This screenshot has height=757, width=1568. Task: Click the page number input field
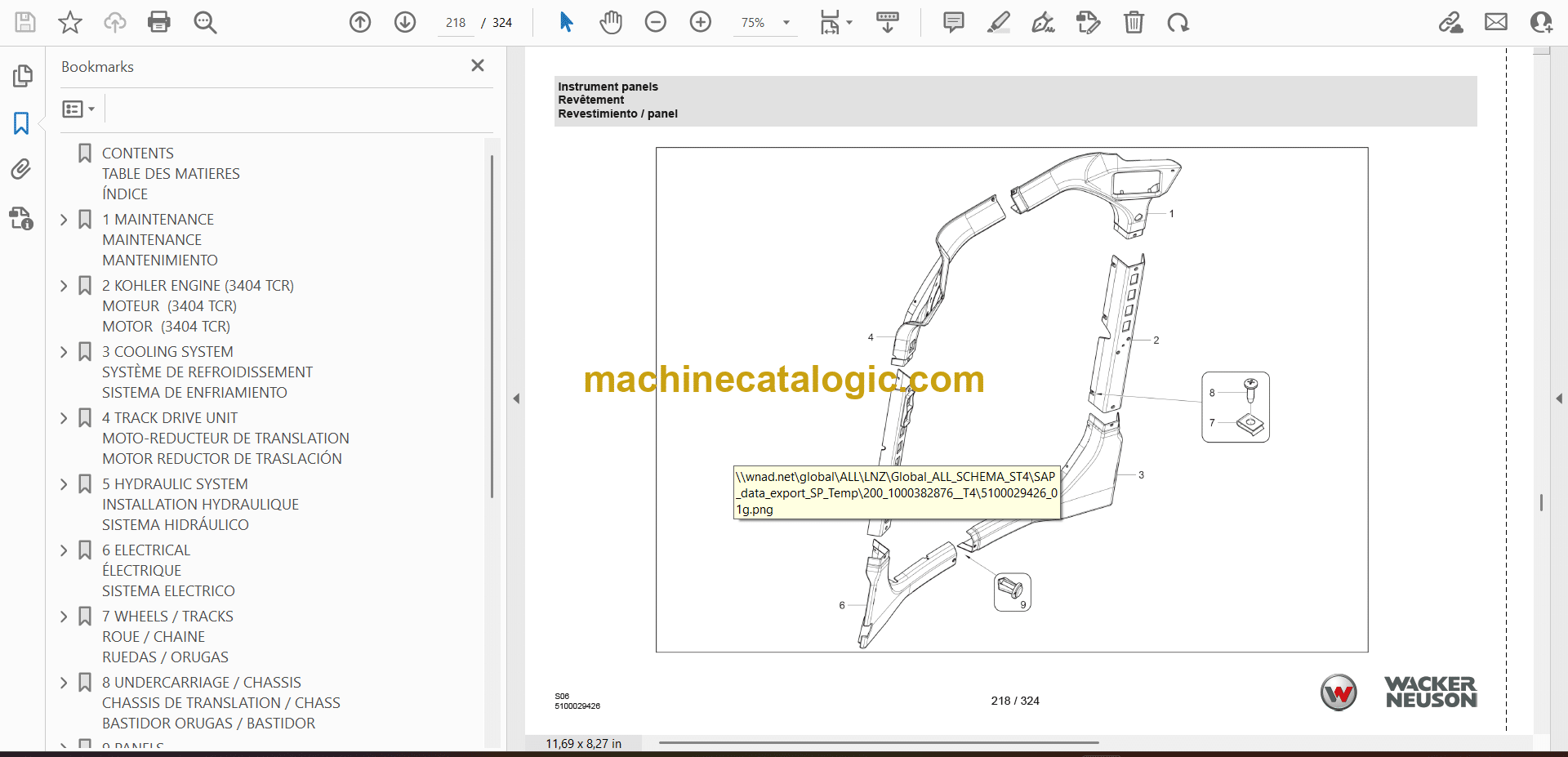click(456, 23)
